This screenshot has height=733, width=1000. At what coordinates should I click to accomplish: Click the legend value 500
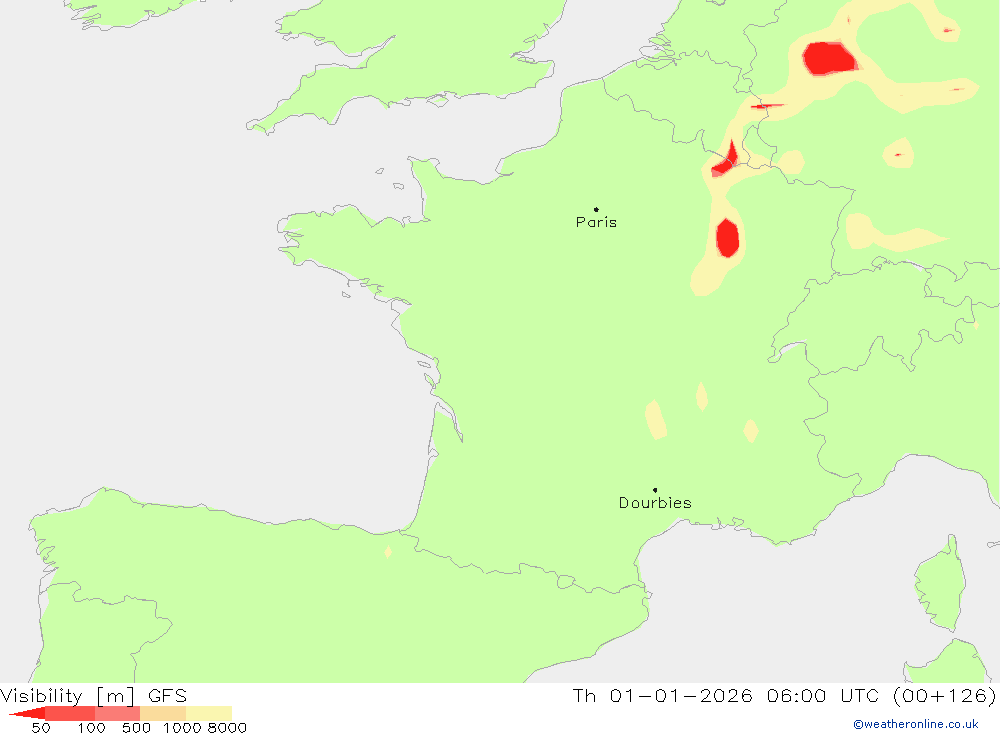(x=136, y=728)
